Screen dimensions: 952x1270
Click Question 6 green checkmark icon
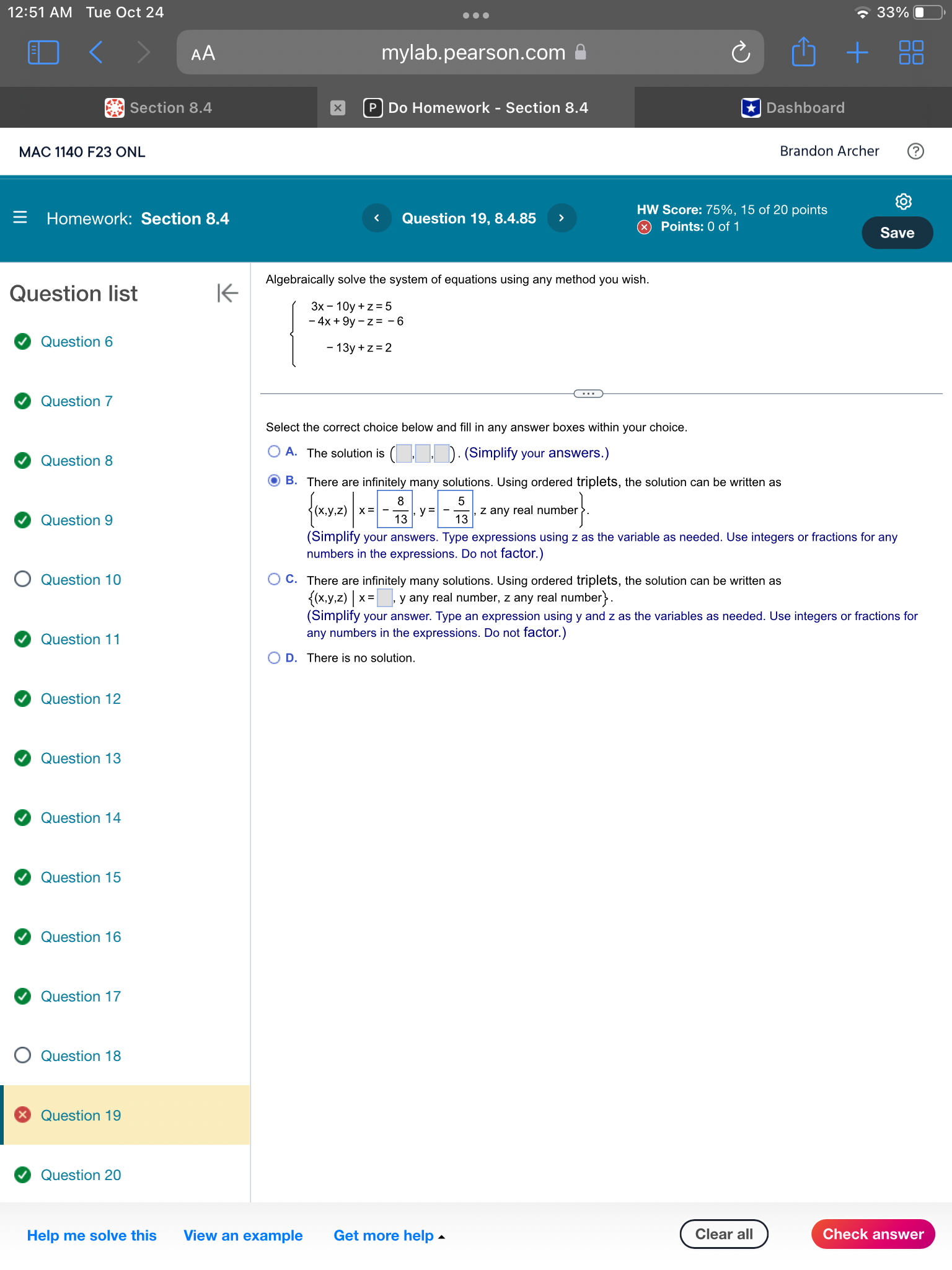(23, 342)
